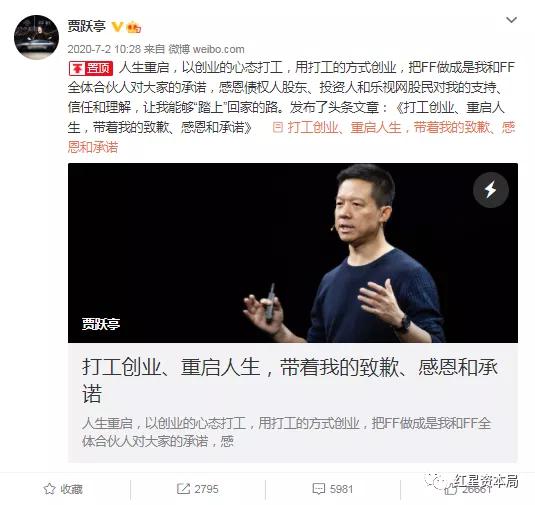535x505 pixels.
Task: Open the 贾跃亭 username link
Action: point(87,26)
